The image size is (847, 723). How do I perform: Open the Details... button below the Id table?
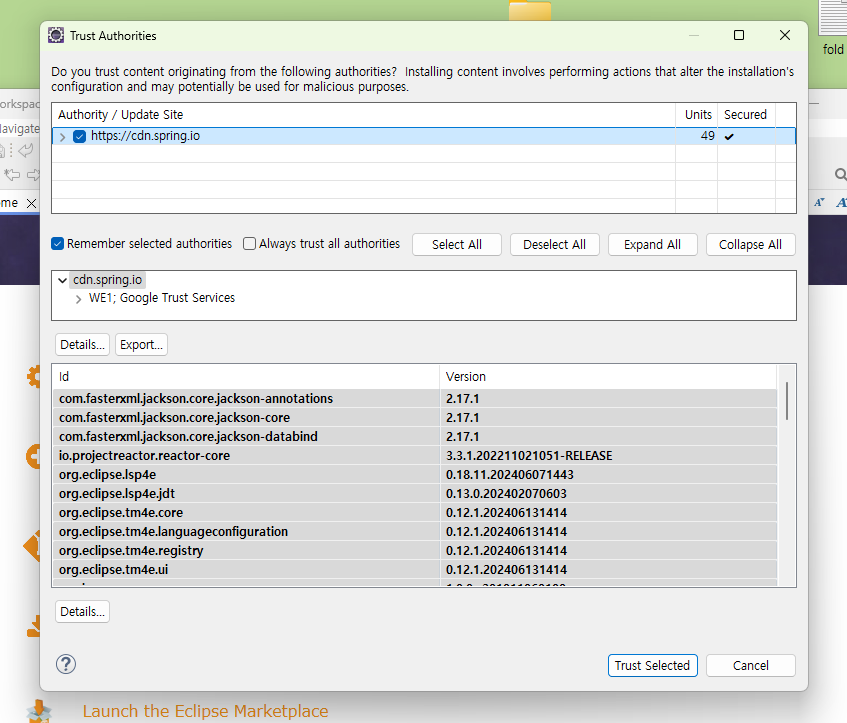point(82,612)
